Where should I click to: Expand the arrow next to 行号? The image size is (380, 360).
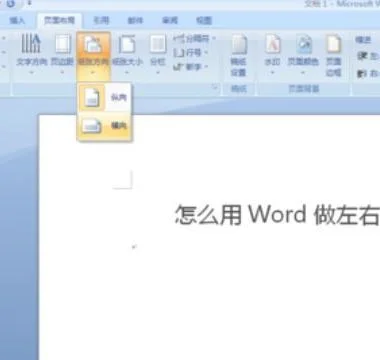coord(206,53)
